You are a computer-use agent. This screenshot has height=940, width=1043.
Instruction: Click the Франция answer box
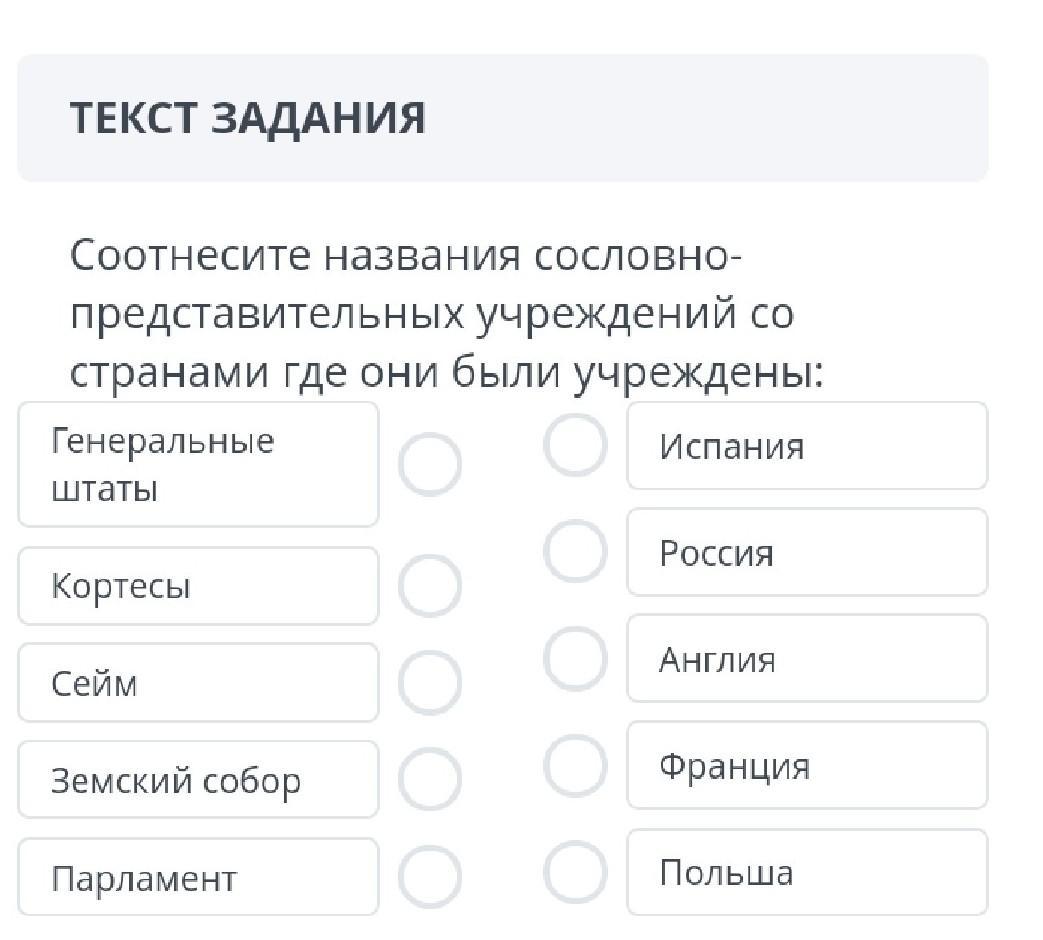click(x=806, y=766)
